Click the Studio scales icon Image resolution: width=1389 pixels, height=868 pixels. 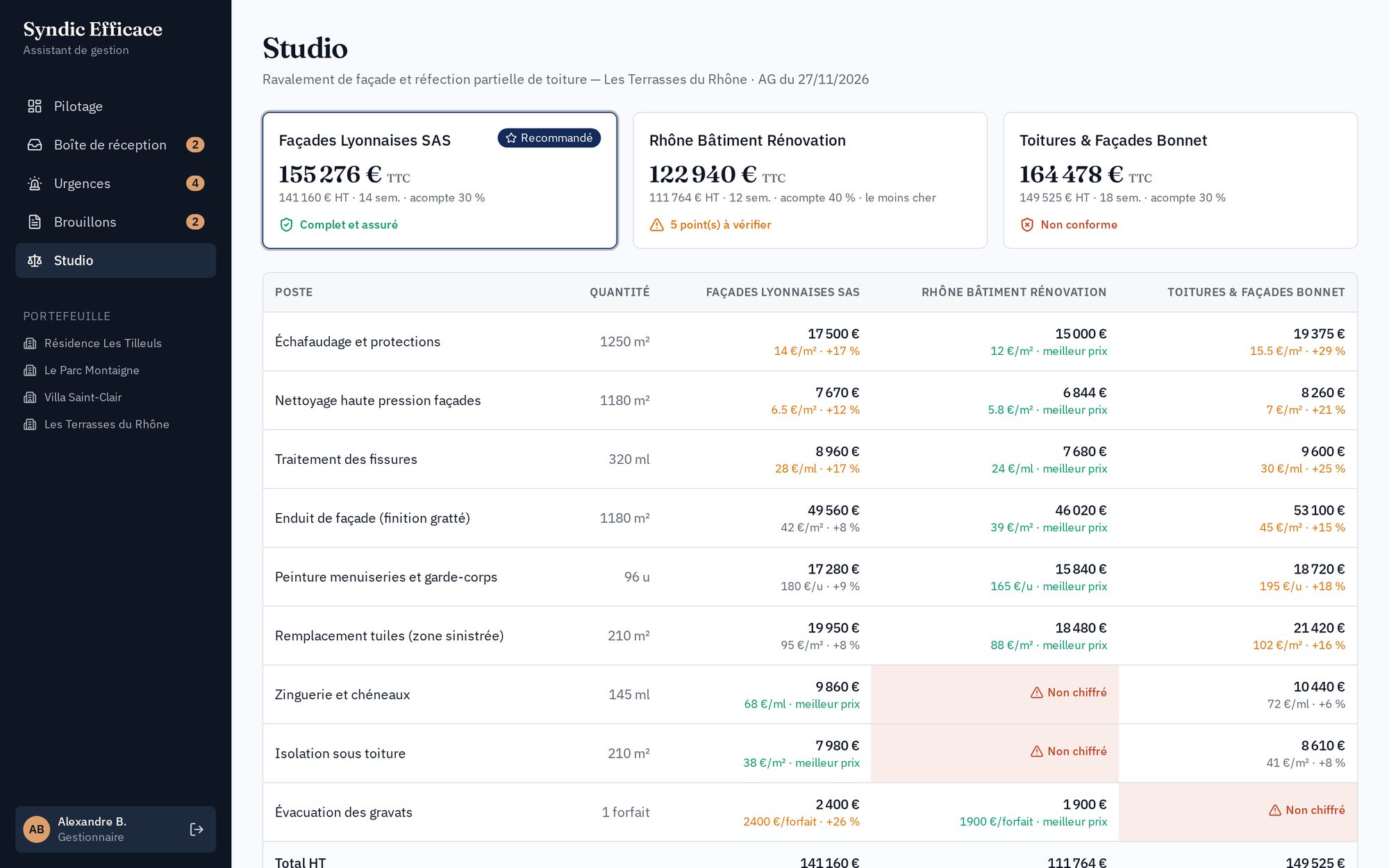(35, 260)
